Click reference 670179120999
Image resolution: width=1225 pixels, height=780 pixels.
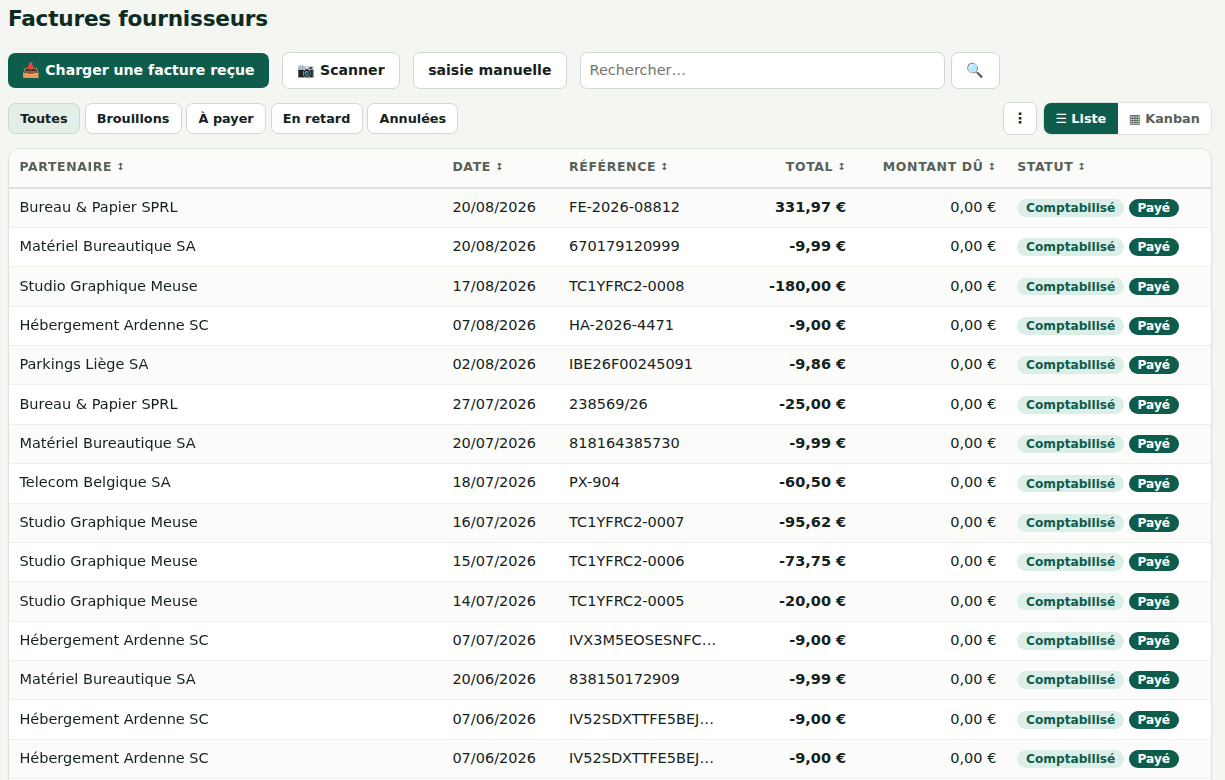[x=624, y=246]
